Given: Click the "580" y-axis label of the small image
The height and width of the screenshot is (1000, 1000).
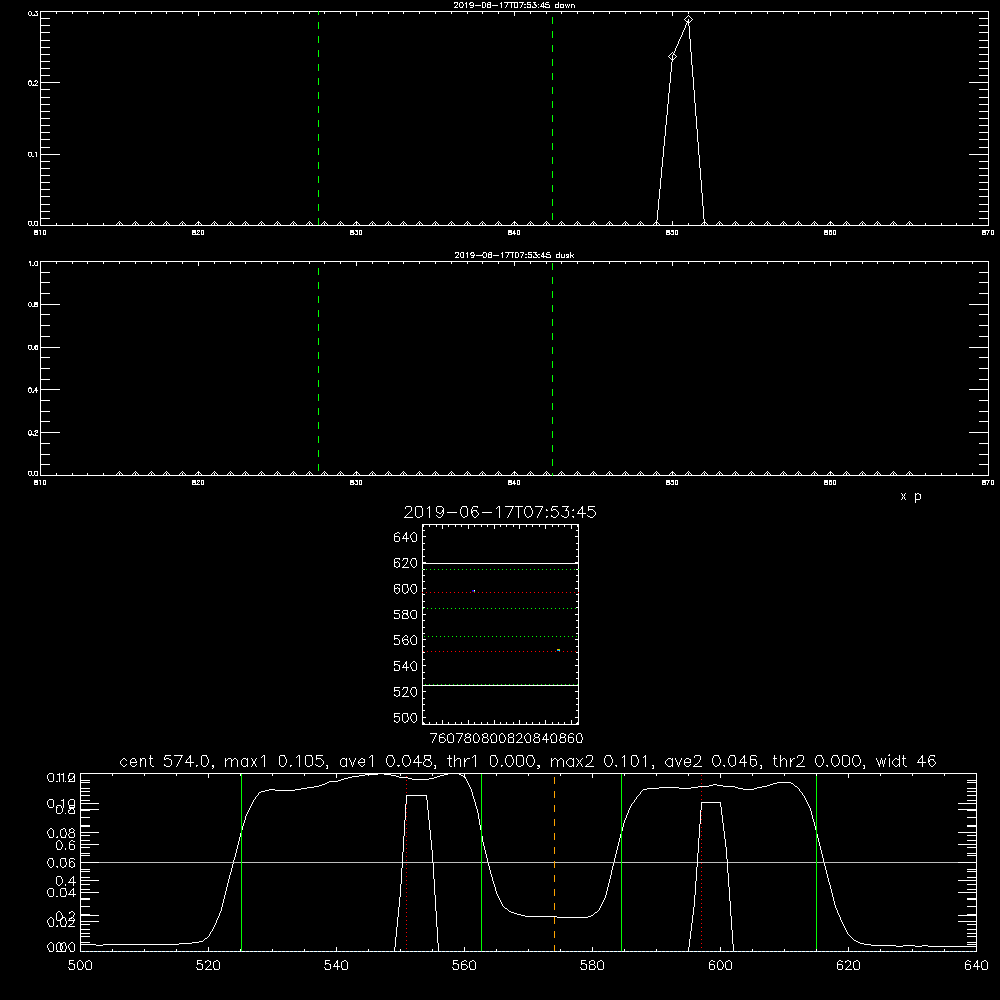Looking at the screenshot, I should click(406, 615).
